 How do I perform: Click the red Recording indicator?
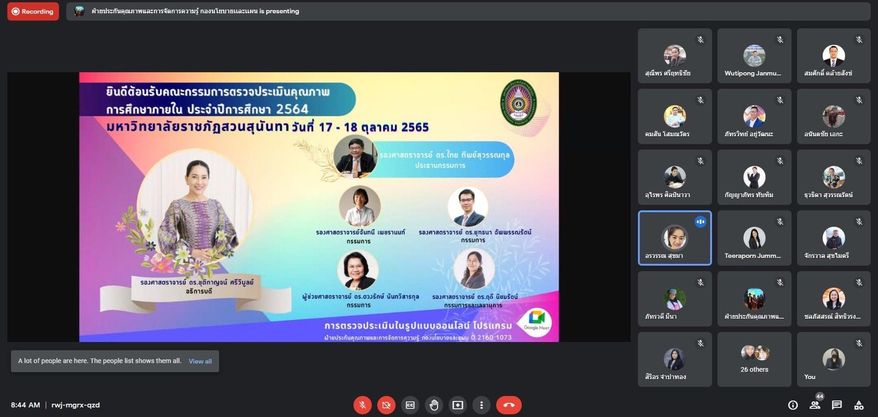pyautogui.click(x=33, y=11)
